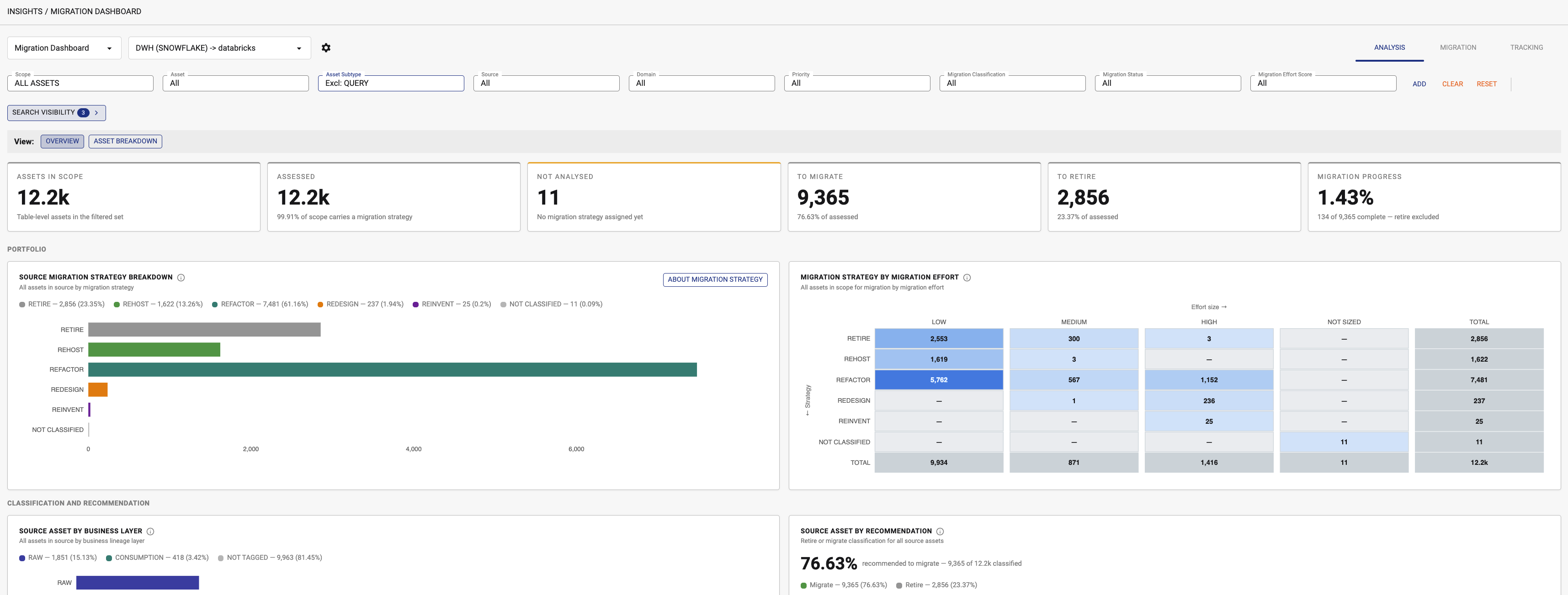Select the OVERVIEW view button
The width and height of the screenshot is (1568, 595).
[62, 141]
